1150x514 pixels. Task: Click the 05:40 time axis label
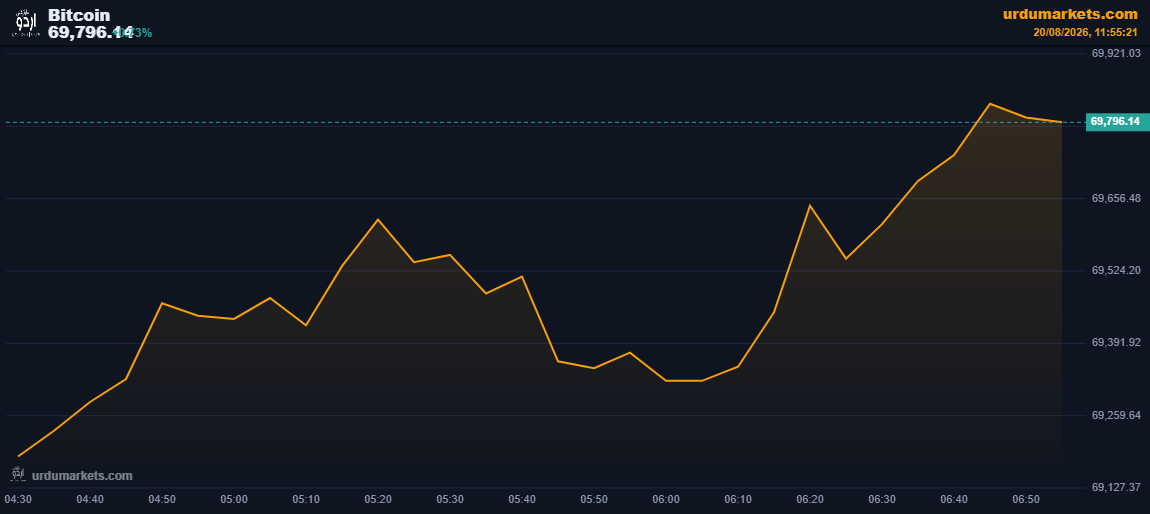point(521,499)
